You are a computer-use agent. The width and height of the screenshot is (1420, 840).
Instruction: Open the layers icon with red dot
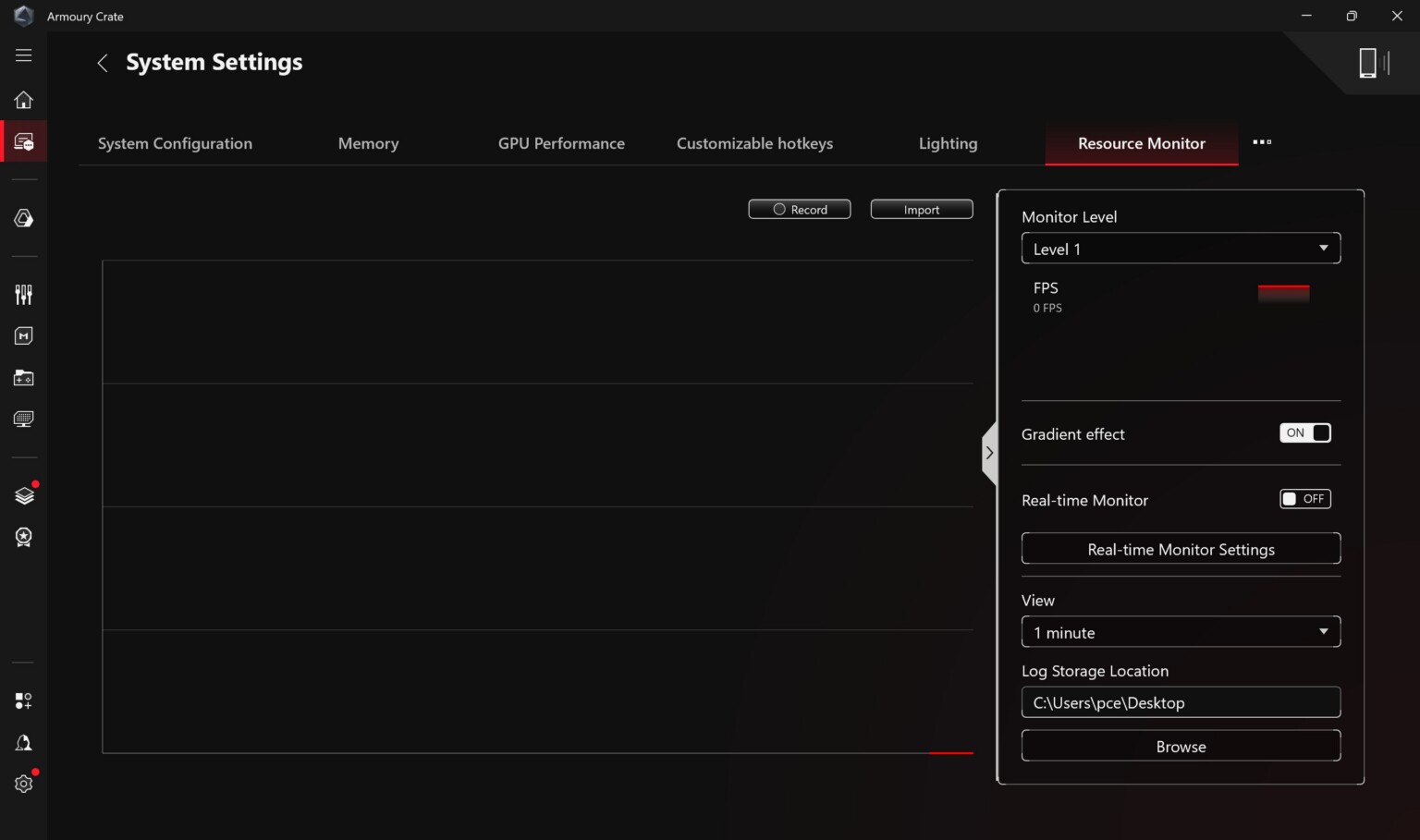24,495
